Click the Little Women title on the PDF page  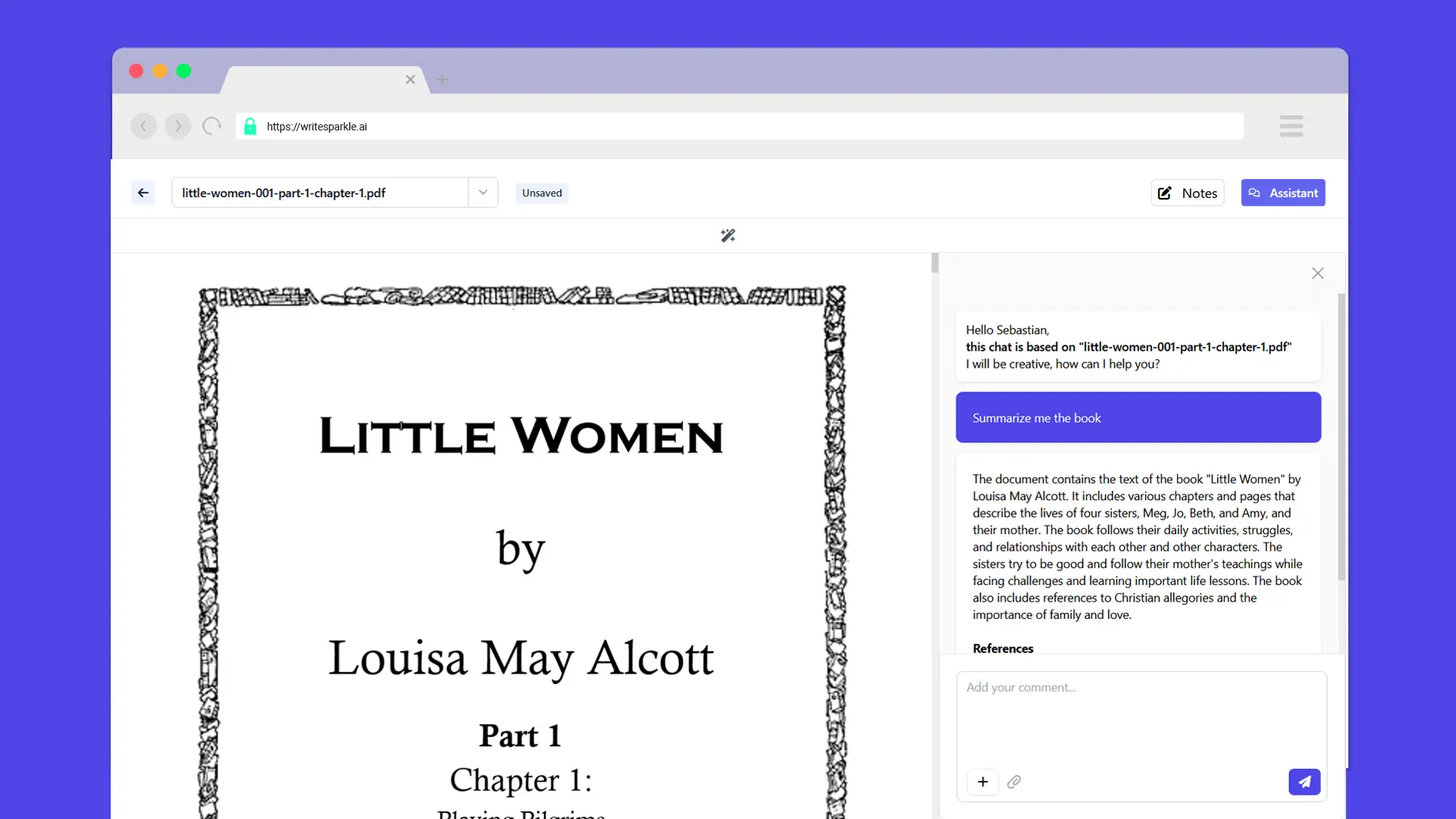[x=522, y=435]
